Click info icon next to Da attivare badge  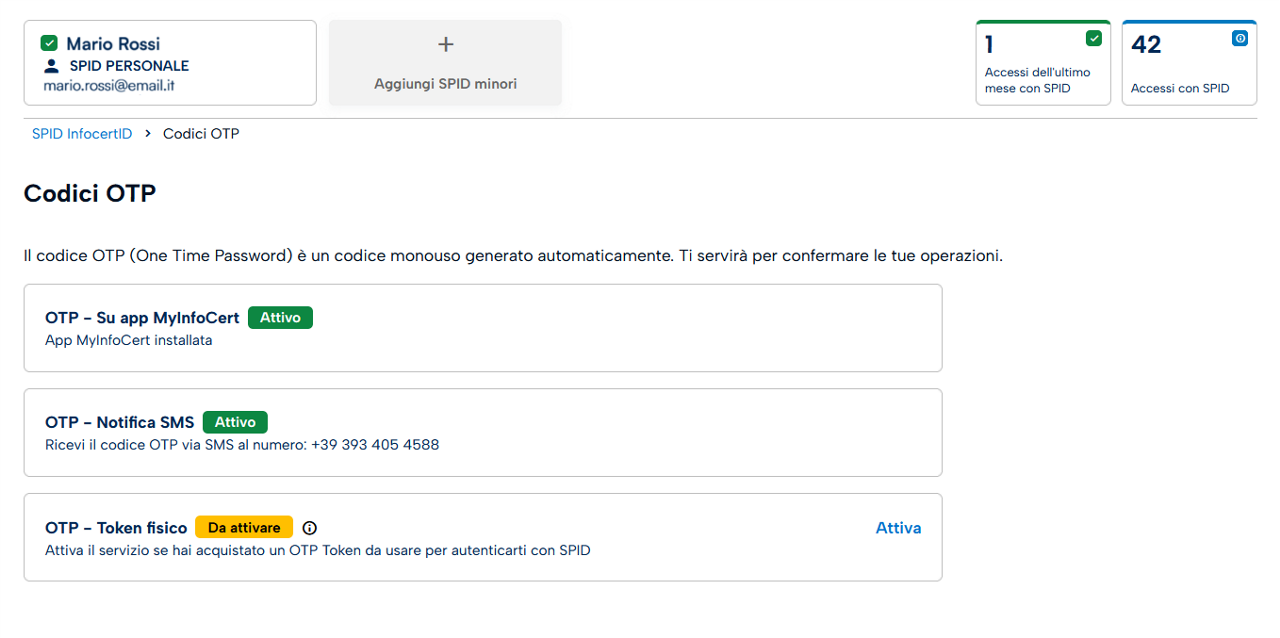(309, 528)
